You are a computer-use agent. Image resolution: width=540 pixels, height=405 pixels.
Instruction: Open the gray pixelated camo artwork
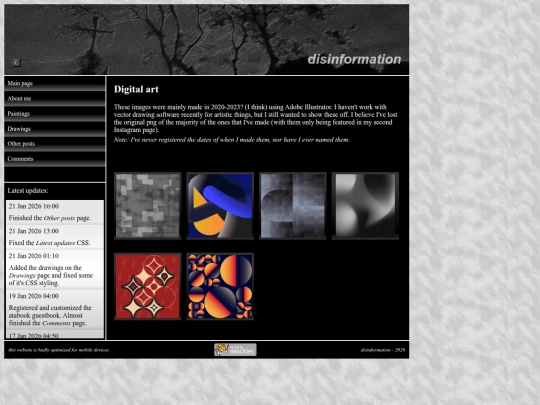pos(148,206)
